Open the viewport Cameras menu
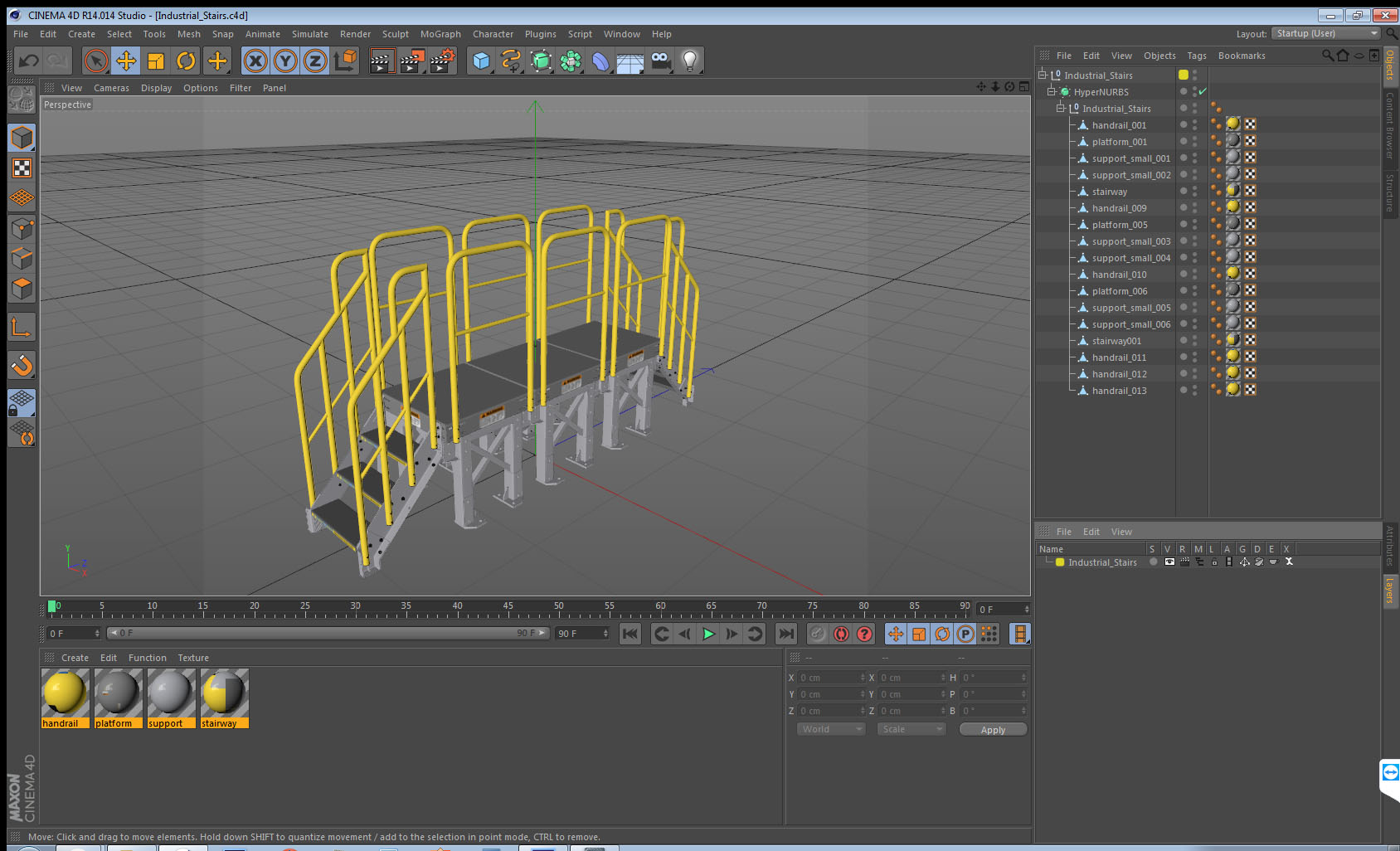 [111, 88]
